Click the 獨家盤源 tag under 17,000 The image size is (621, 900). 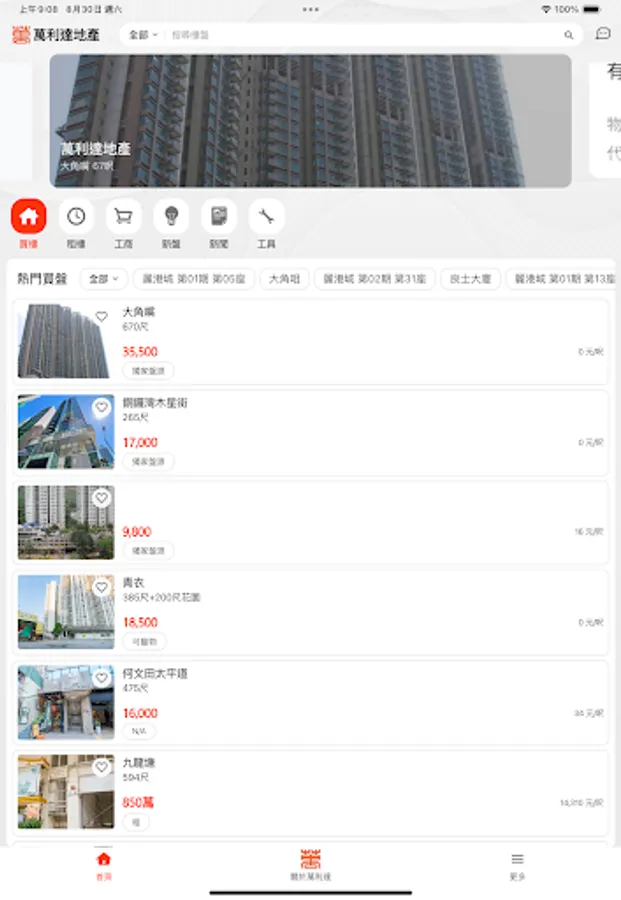tap(148, 461)
